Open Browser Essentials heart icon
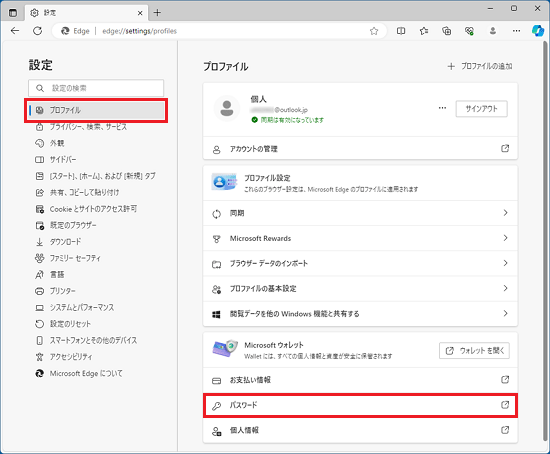The width and height of the screenshot is (550, 454). (x=469, y=31)
